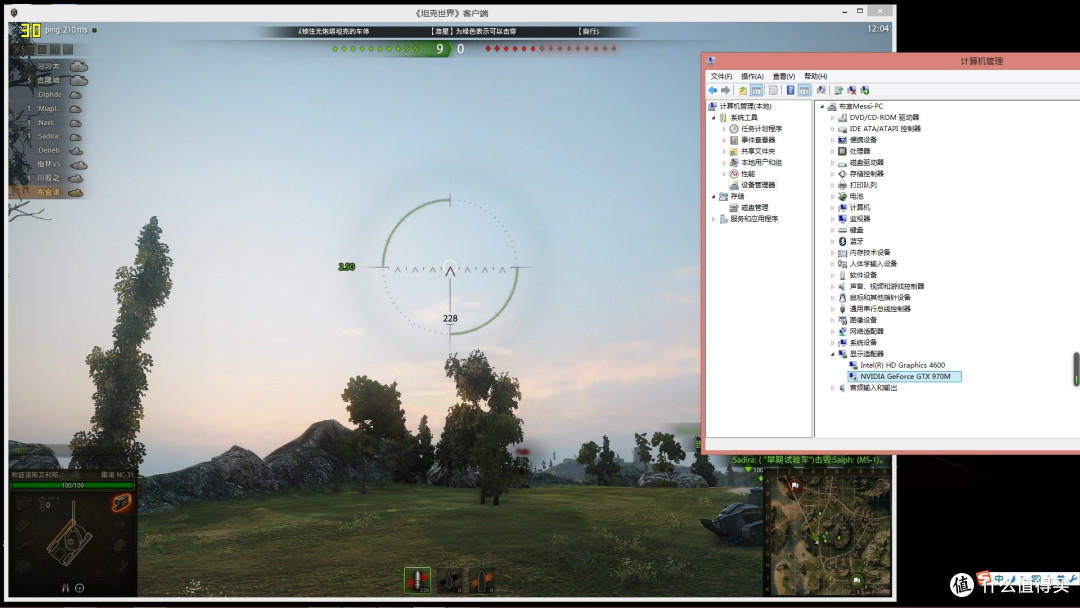Image resolution: width=1080 pixels, height=608 pixels.
Task: Select the third shell ammo slot in game
Action: pyautogui.click(x=481, y=580)
